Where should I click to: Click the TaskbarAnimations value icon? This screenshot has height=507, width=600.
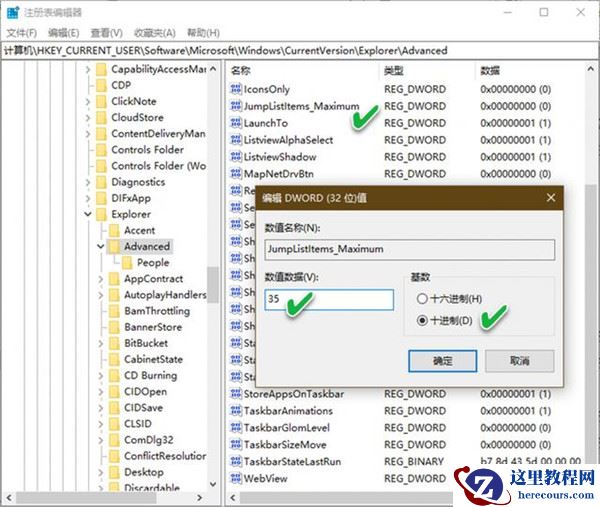236,411
